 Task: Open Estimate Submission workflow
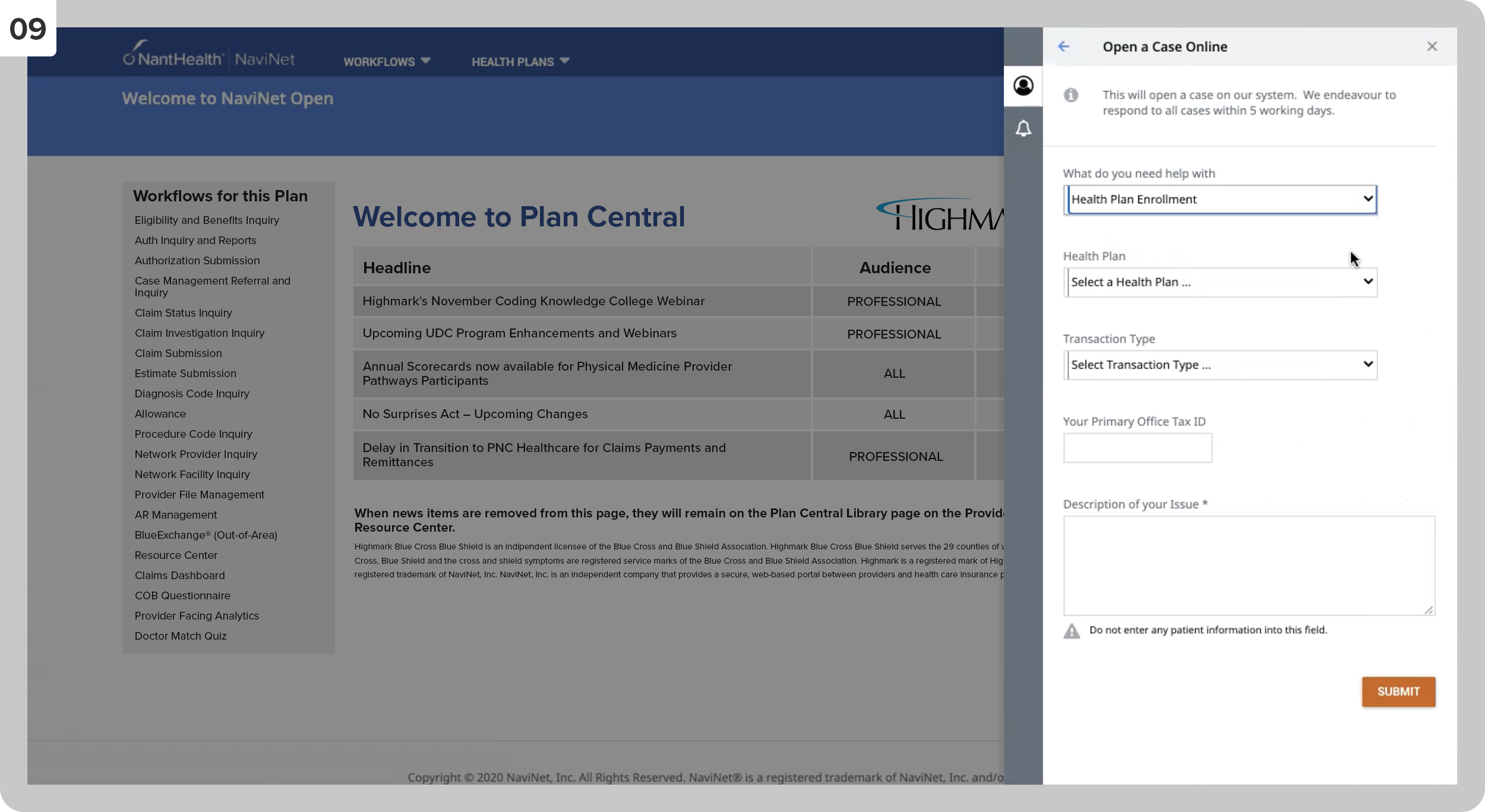coord(185,374)
